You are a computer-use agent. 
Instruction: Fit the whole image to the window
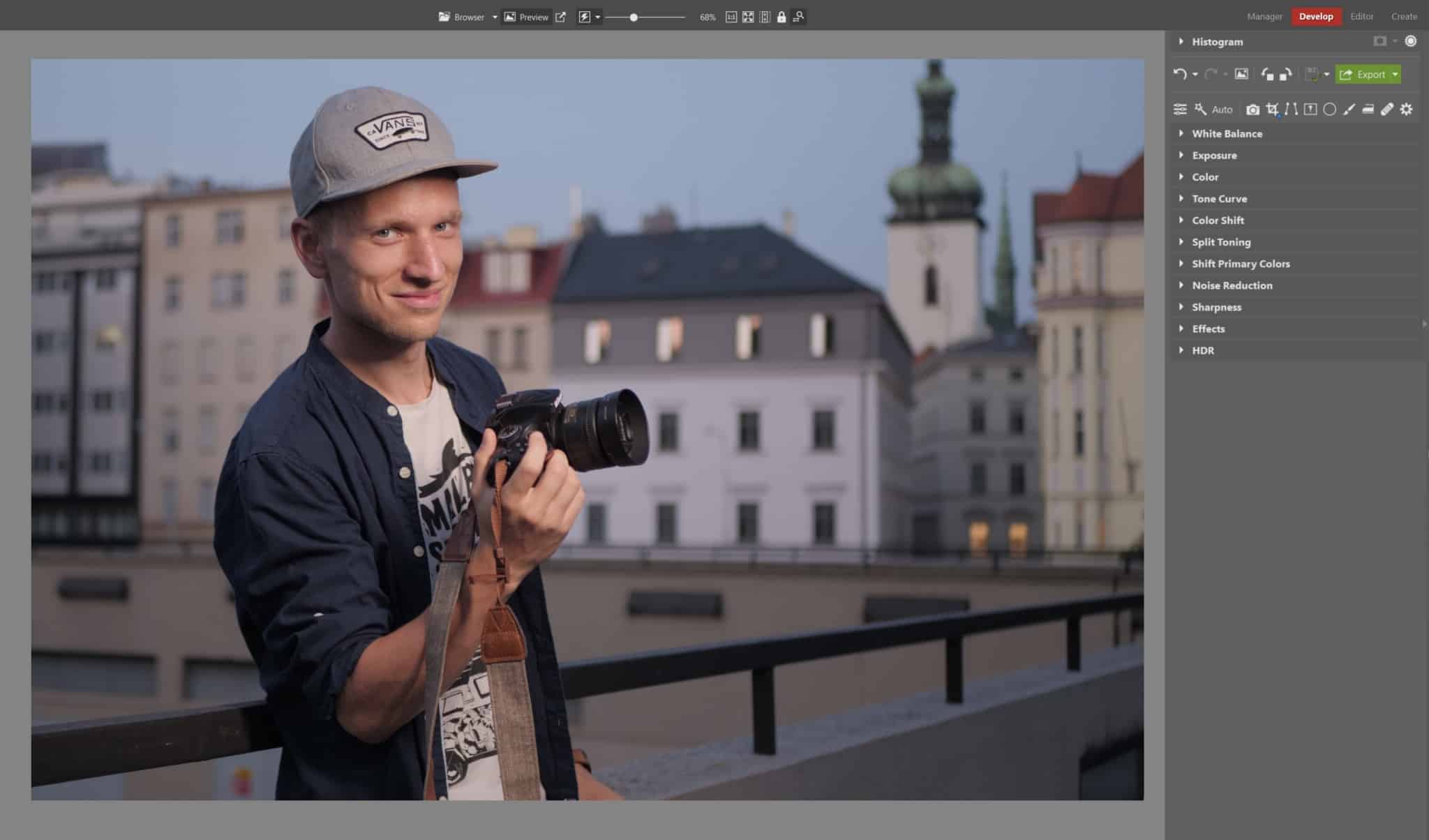(748, 17)
